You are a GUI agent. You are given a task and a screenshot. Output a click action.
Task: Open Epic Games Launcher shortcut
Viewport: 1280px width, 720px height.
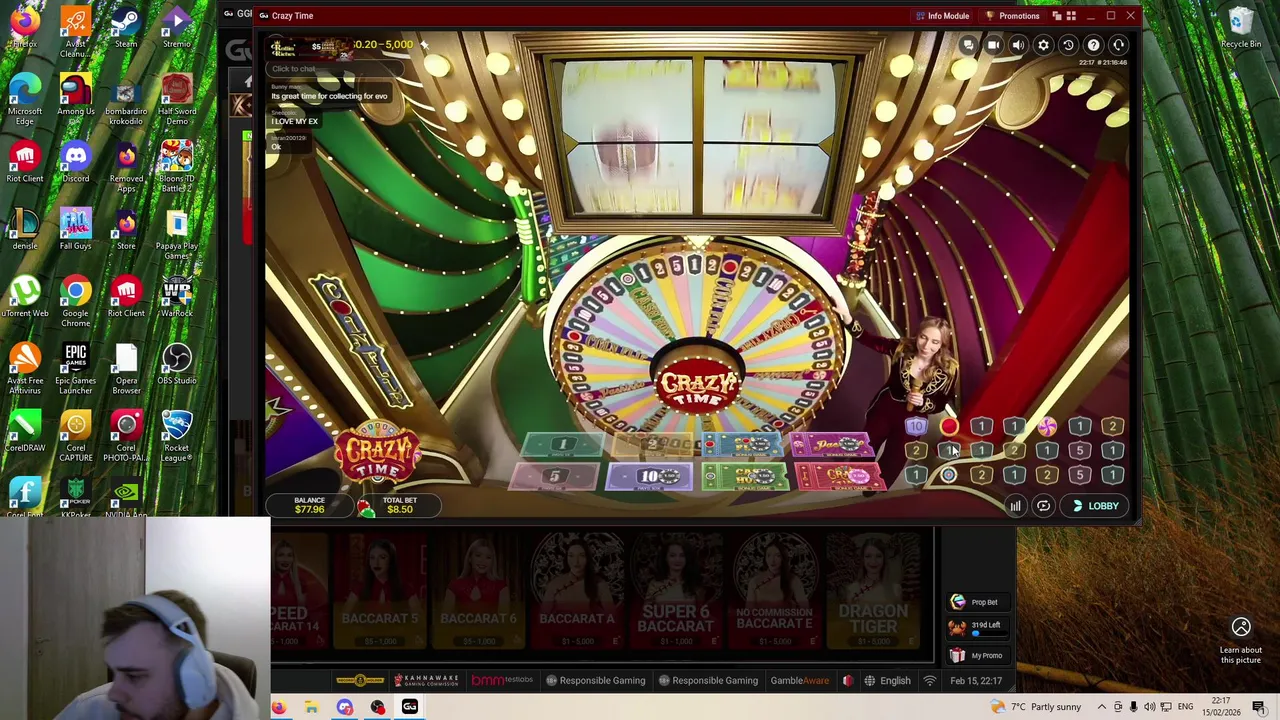pos(75,368)
